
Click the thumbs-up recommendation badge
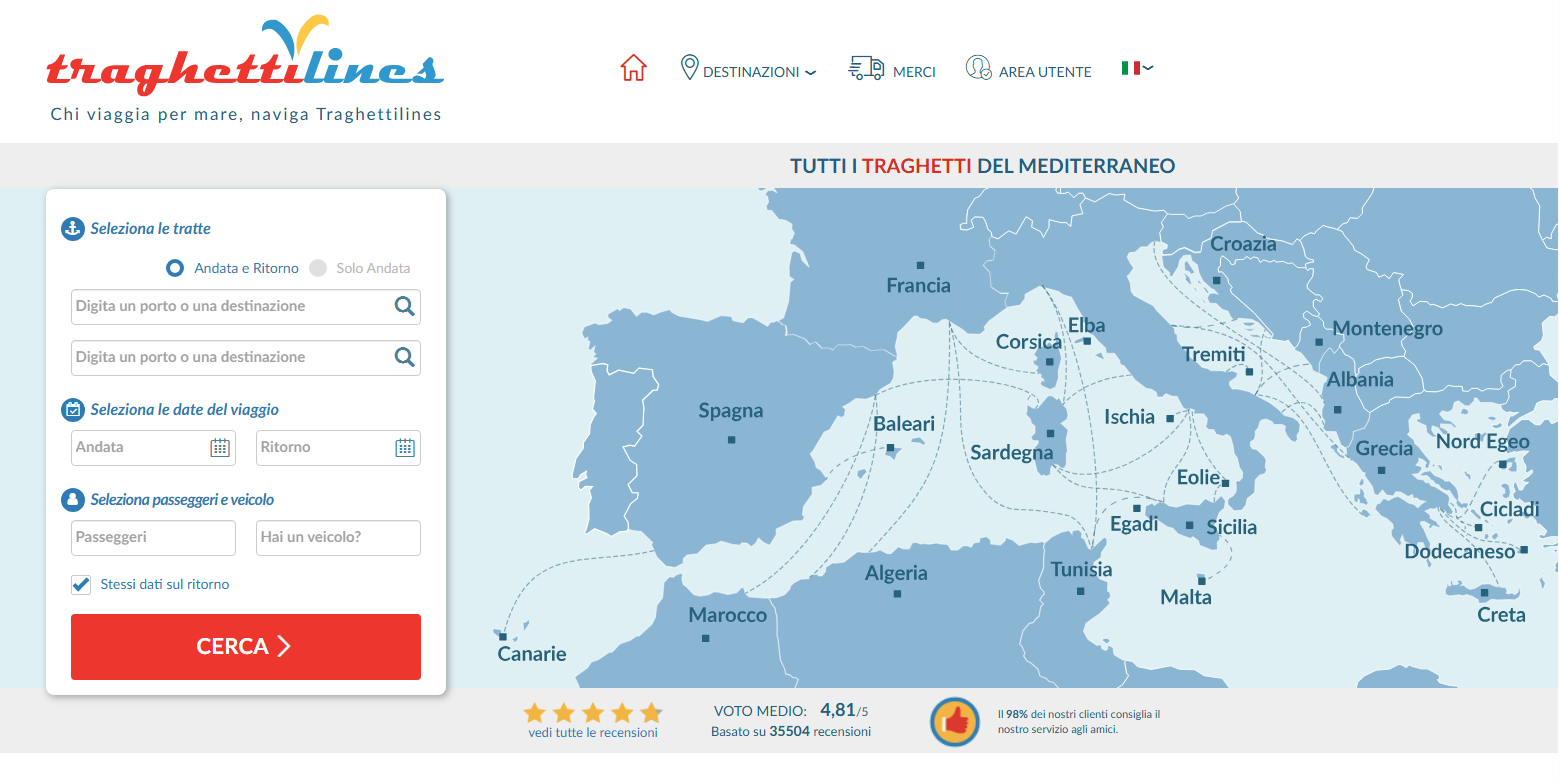(x=954, y=722)
